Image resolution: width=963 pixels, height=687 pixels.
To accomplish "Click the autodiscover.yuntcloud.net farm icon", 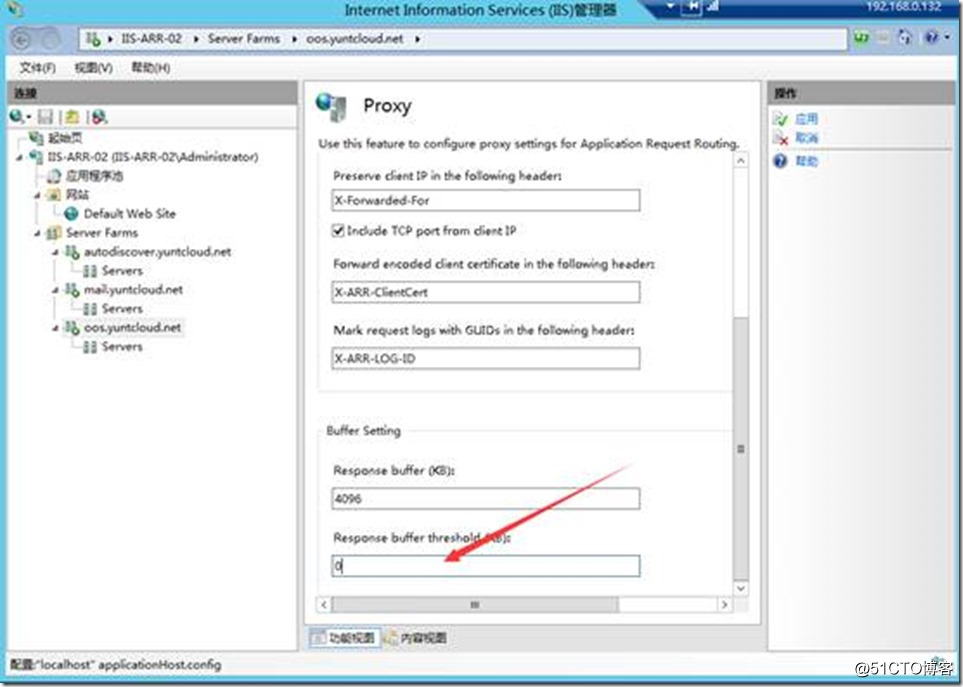I will click(72, 252).
